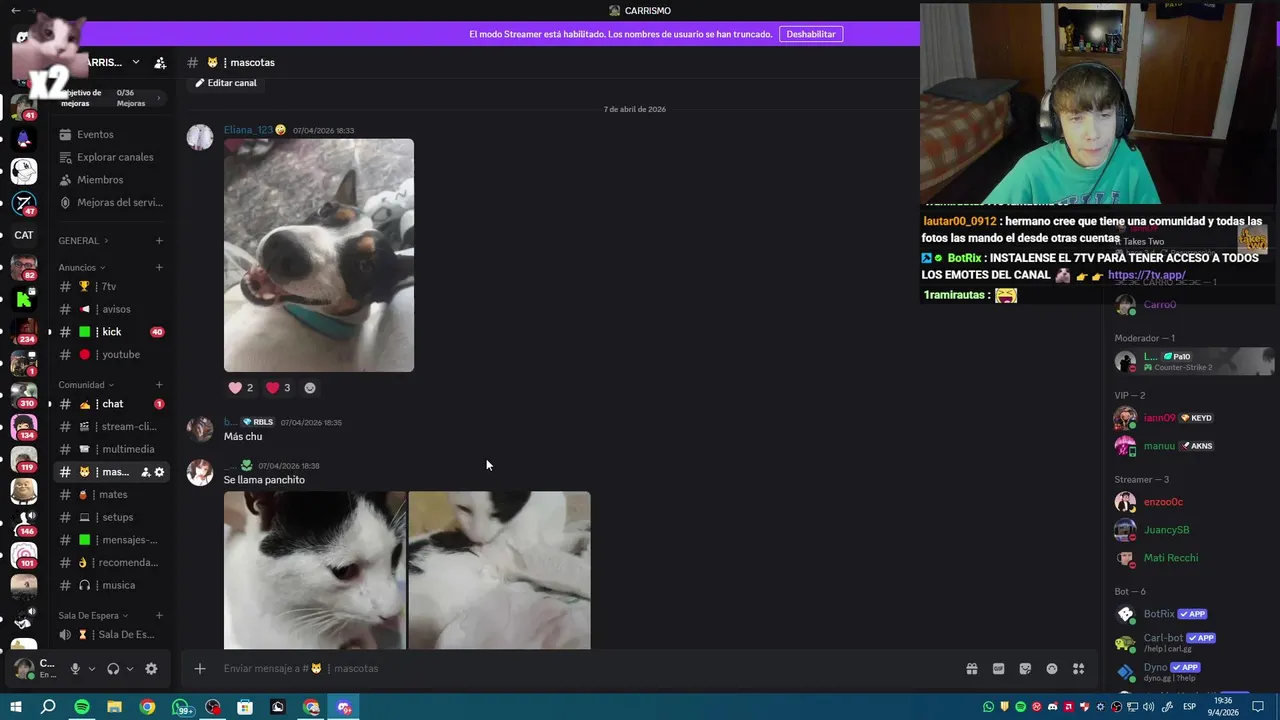Collapse the Anuncios category

click(x=82, y=268)
